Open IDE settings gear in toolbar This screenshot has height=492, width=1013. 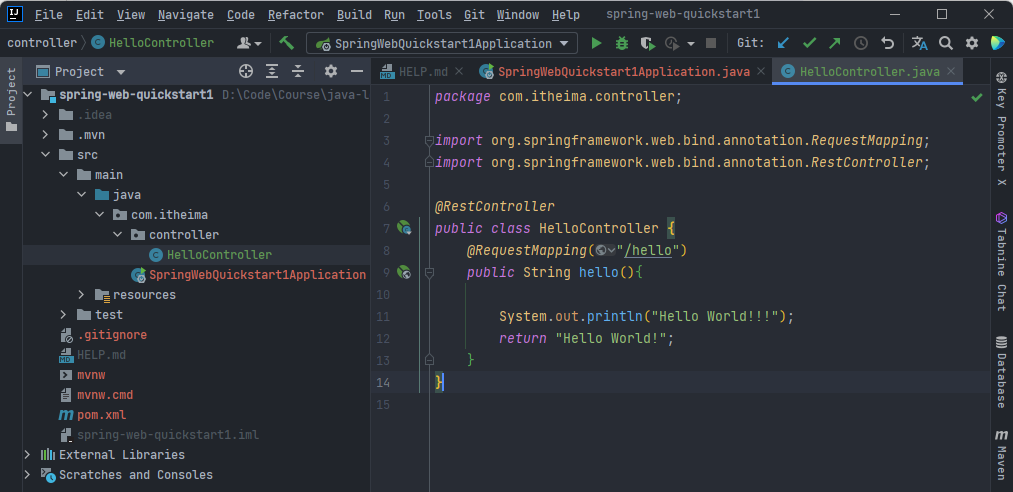pyautogui.click(x=972, y=43)
